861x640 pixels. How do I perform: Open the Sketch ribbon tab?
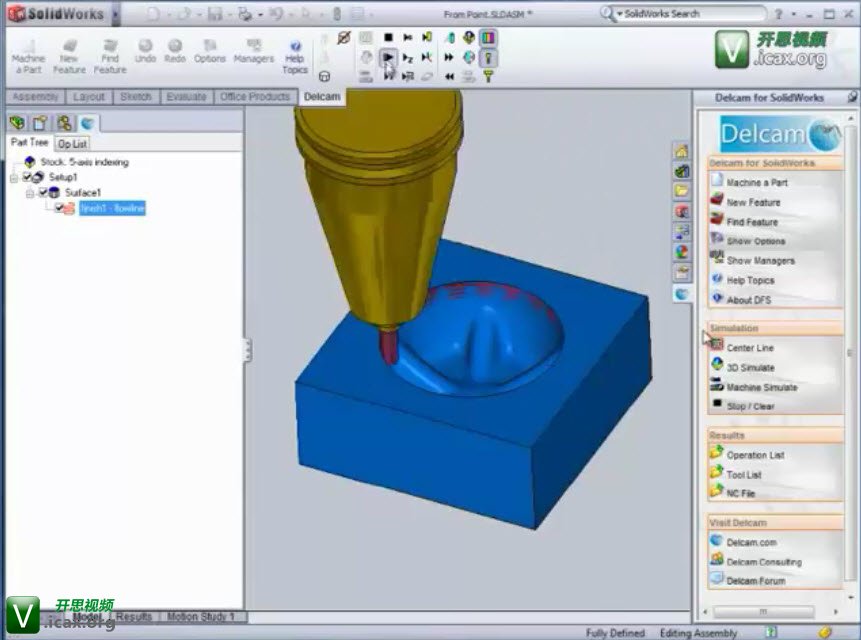point(136,97)
